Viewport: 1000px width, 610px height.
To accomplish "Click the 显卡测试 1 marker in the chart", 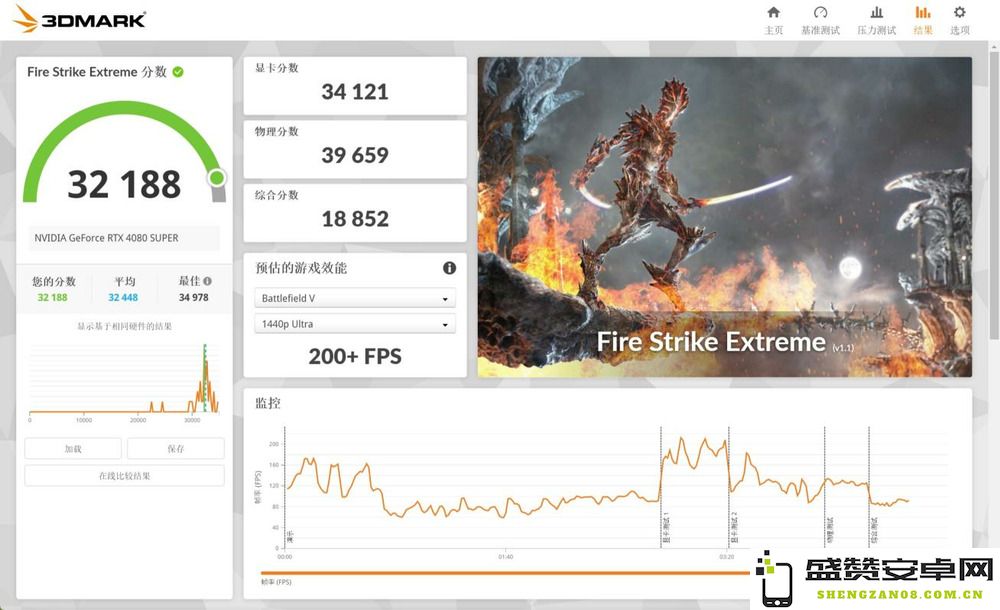I will pyautogui.click(x=666, y=528).
